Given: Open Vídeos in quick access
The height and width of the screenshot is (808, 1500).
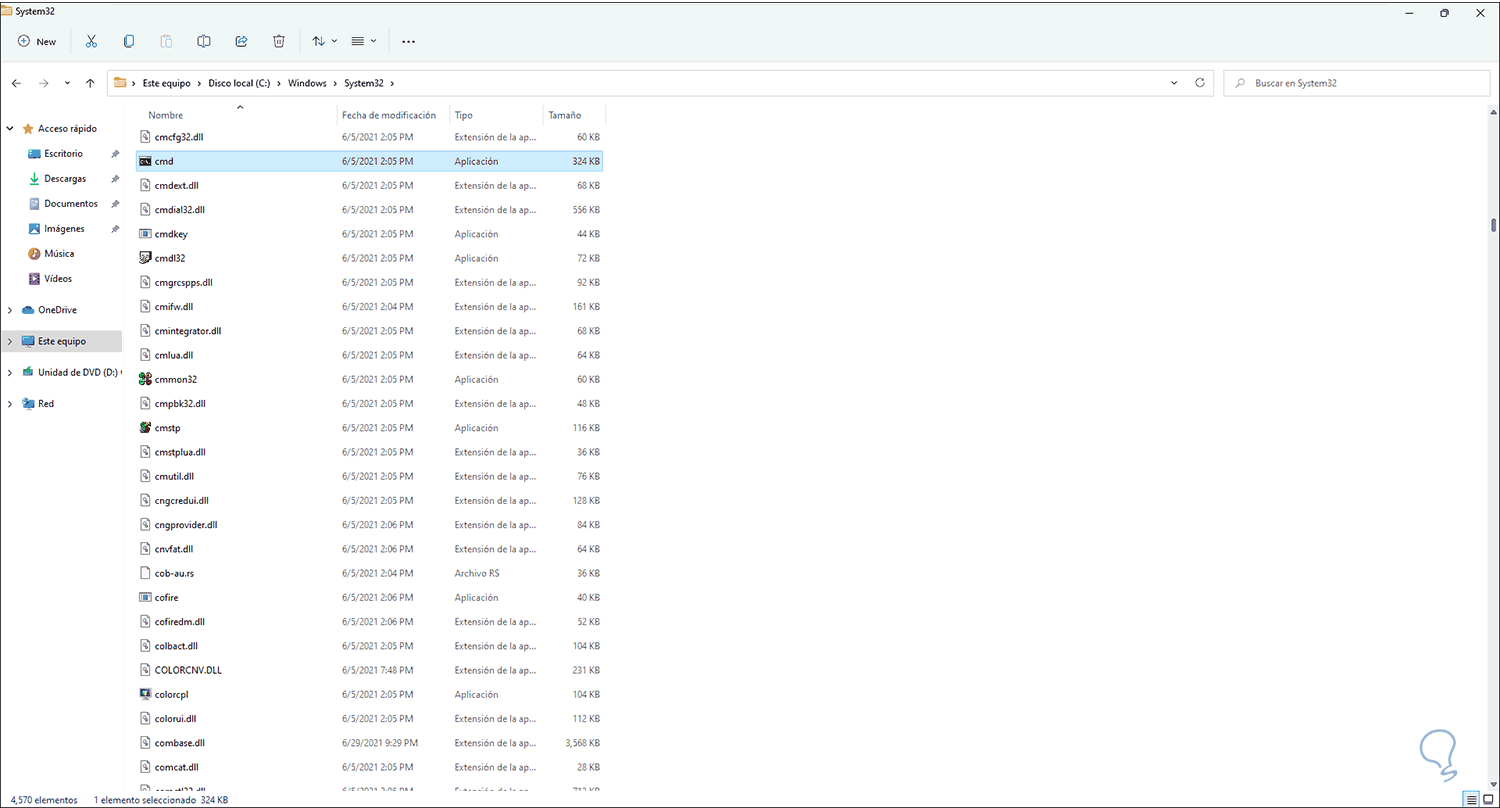Looking at the screenshot, I should point(58,279).
